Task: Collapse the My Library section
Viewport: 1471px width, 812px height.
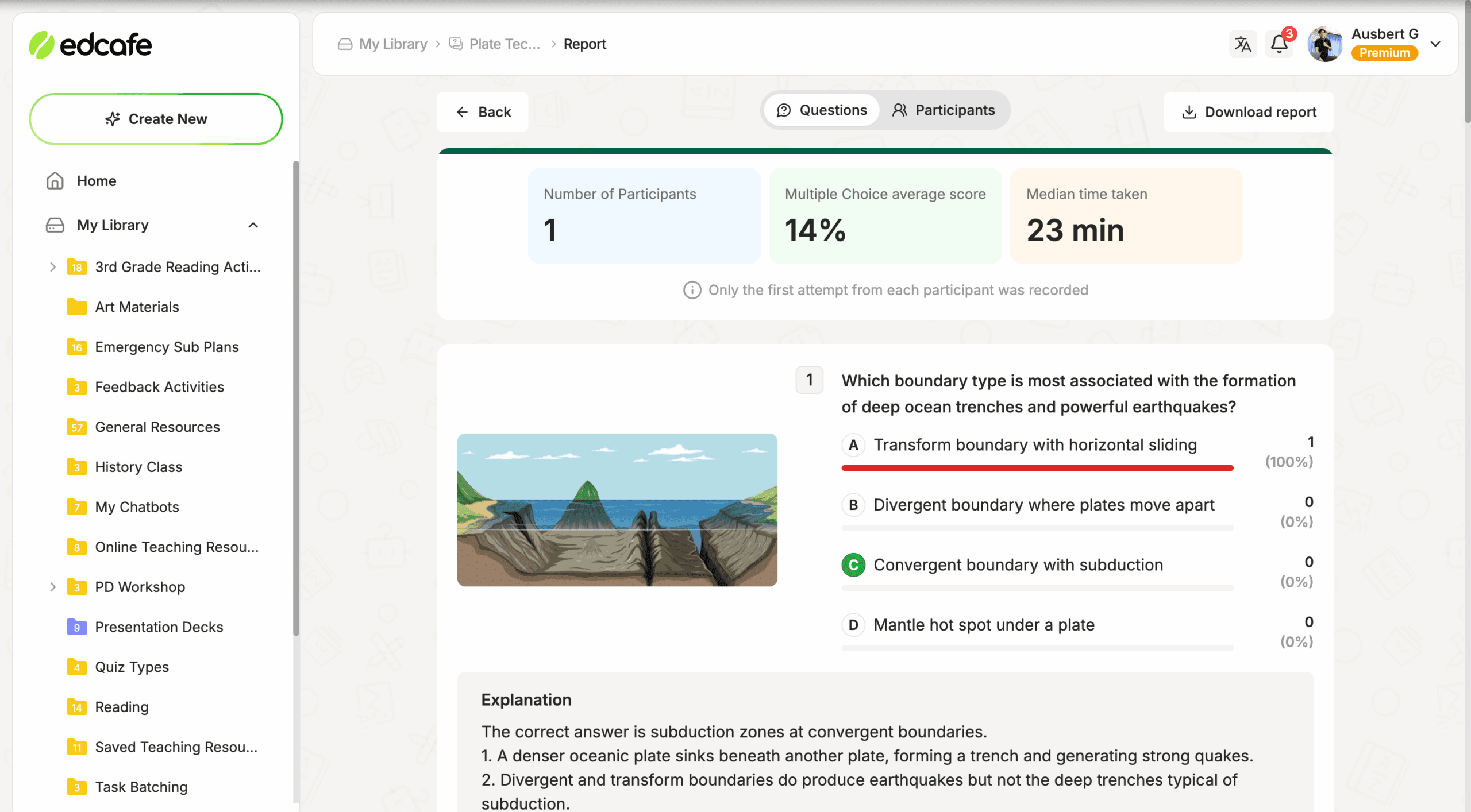Action: pyautogui.click(x=253, y=225)
